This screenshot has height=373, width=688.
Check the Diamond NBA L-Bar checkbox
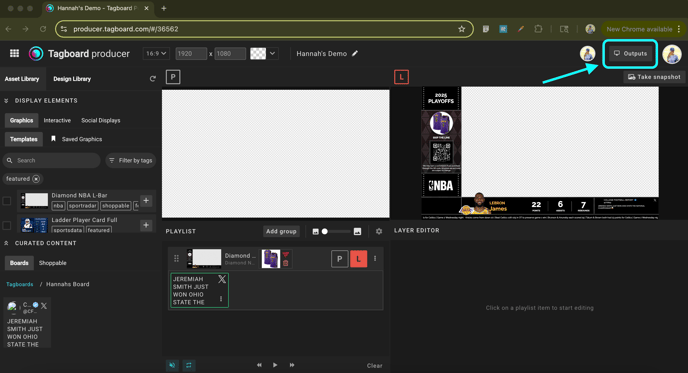[x=7, y=201]
